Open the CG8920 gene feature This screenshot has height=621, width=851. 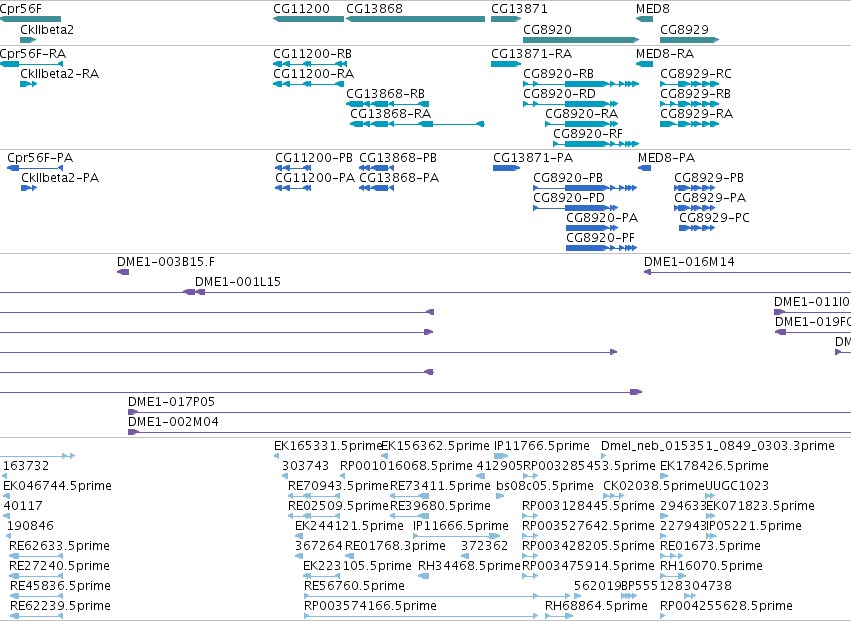(581, 40)
